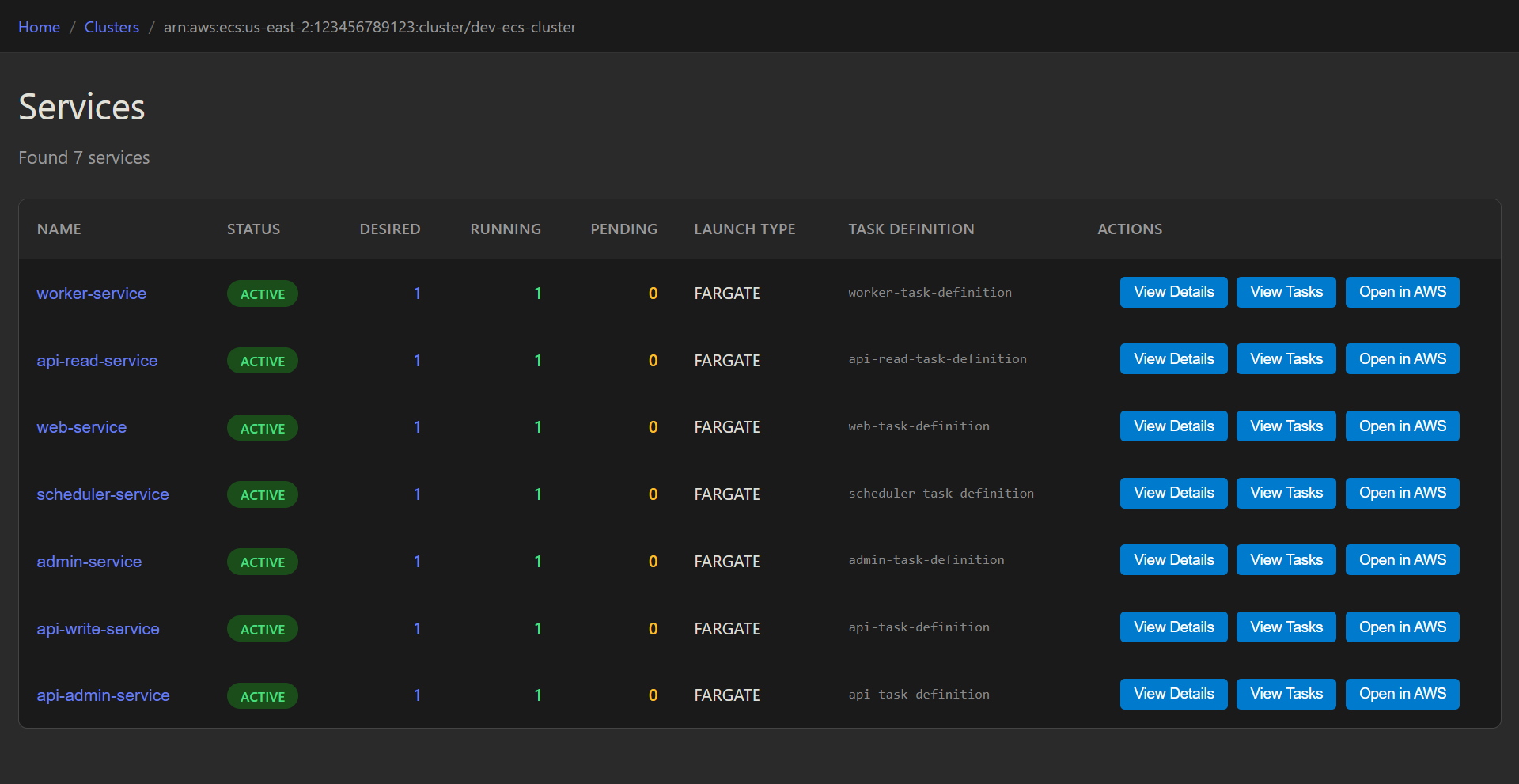Screen dimensions: 1519x784
Task: Click View Tasks for api-read-service
Action: tap(1286, 359)
